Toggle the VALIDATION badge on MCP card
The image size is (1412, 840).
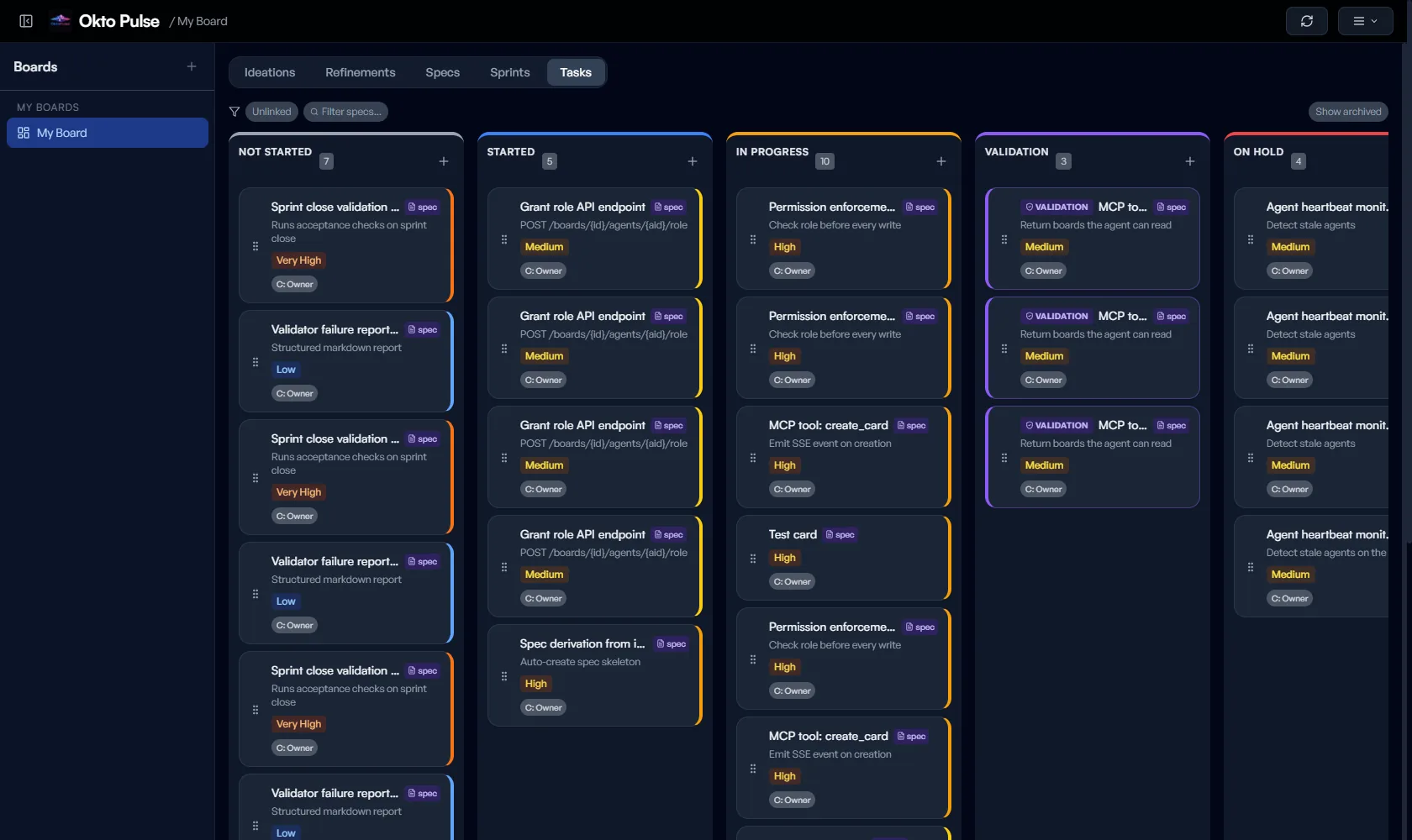(1055, 207)
